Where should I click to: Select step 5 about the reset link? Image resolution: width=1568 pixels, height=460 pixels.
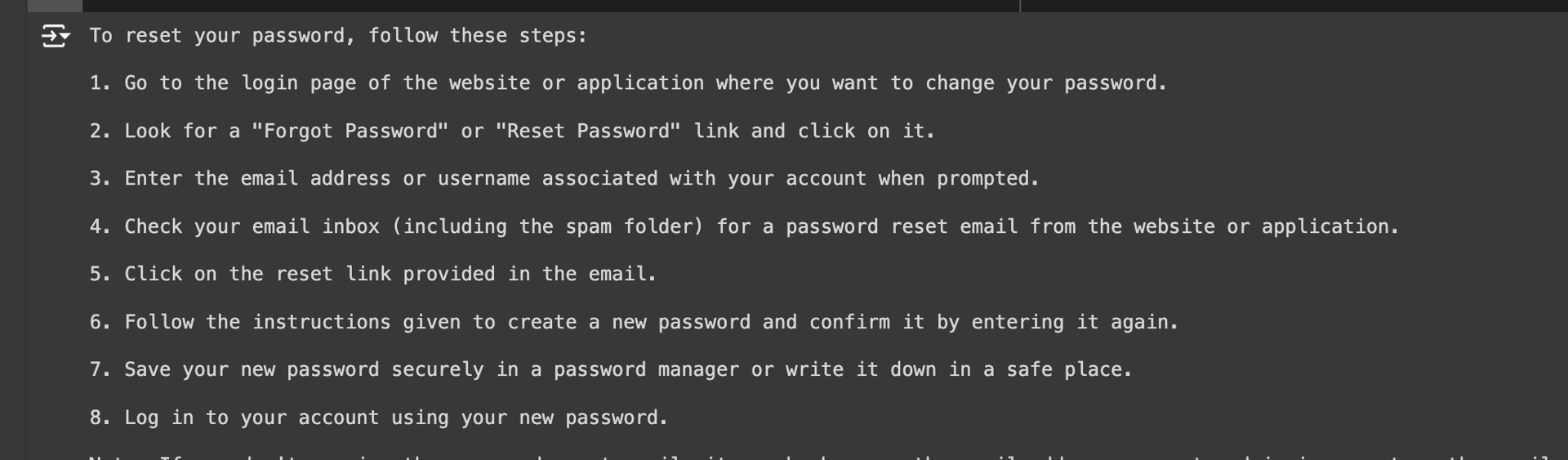[x=373, y=275]
